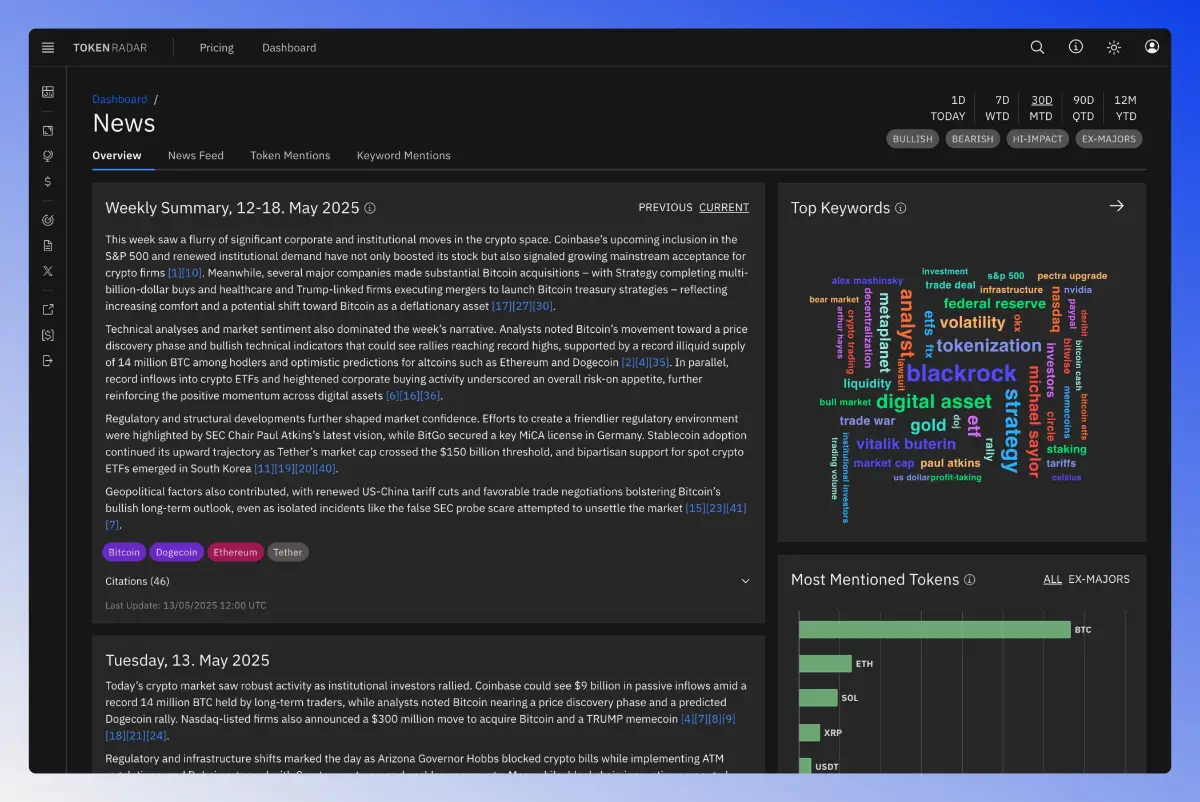The image size is (1200, 802).
Task: Open the user account profile icon
Action: tap(1152, 47)
